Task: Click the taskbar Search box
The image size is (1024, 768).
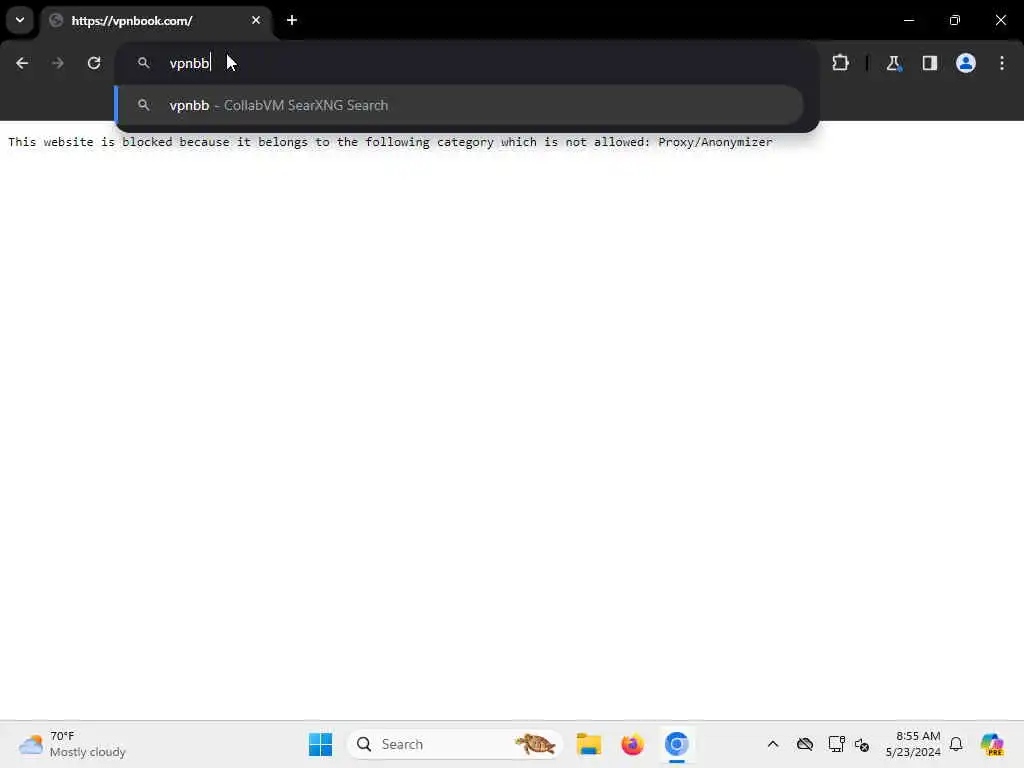Action: (x=455, y=744)
